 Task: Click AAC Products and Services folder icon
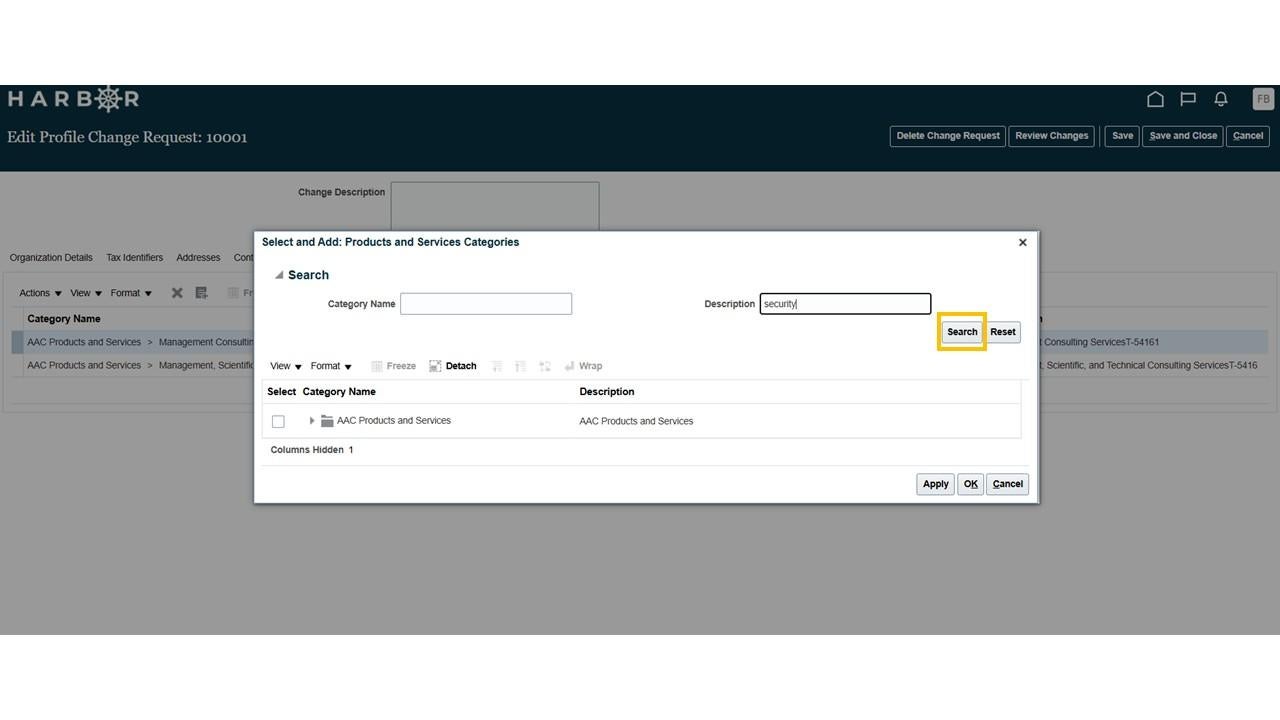coord(327,421)
